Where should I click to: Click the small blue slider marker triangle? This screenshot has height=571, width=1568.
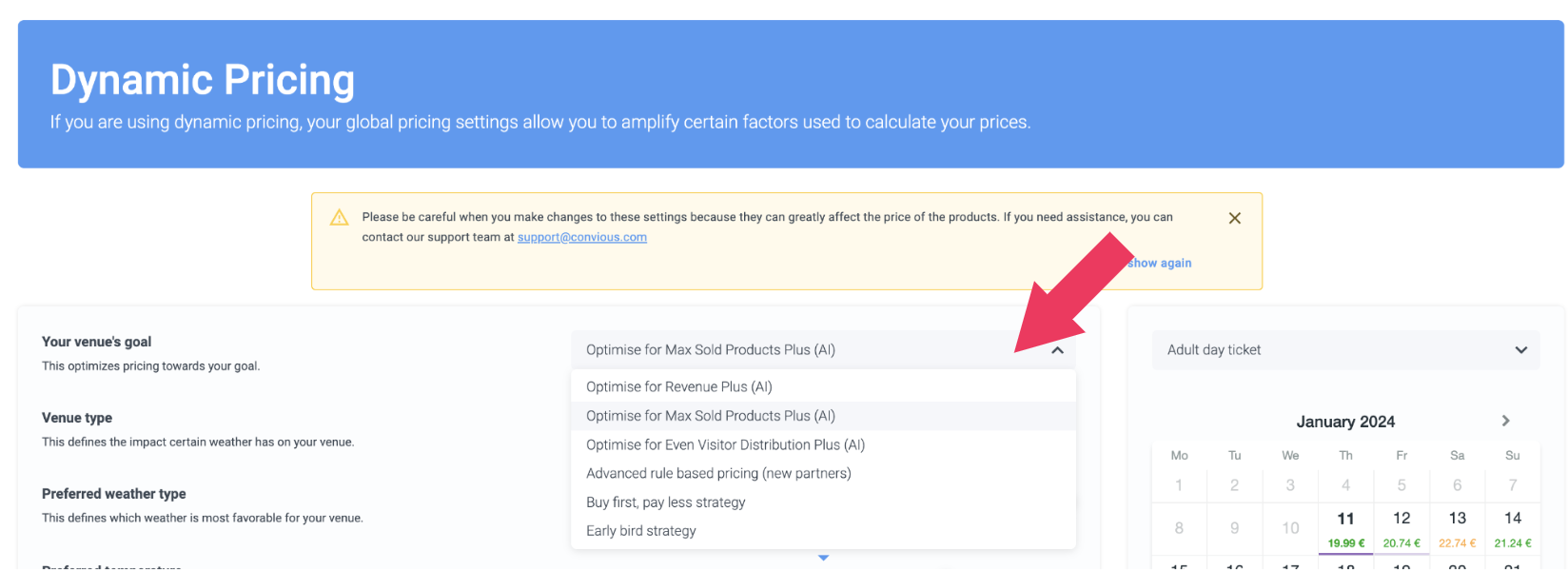pyautogui.click(x=824, y=558)
